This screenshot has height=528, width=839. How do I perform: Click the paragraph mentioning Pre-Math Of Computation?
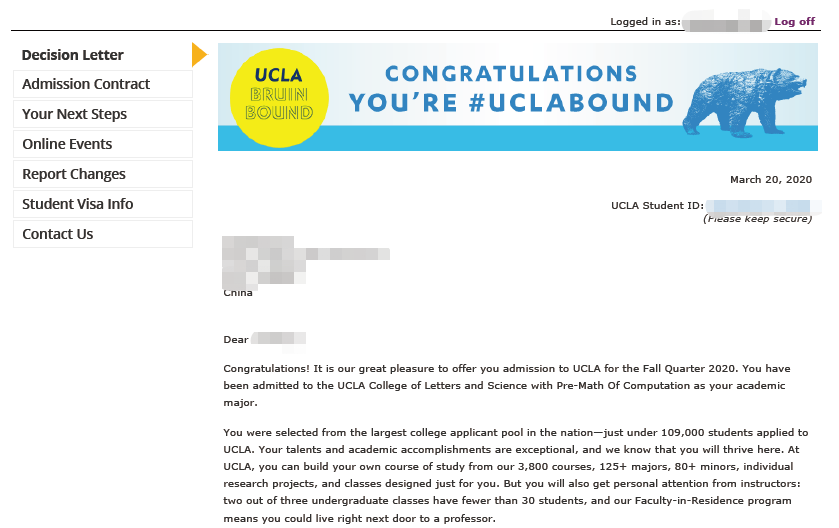pyautogui.click(x=506, y=385)
